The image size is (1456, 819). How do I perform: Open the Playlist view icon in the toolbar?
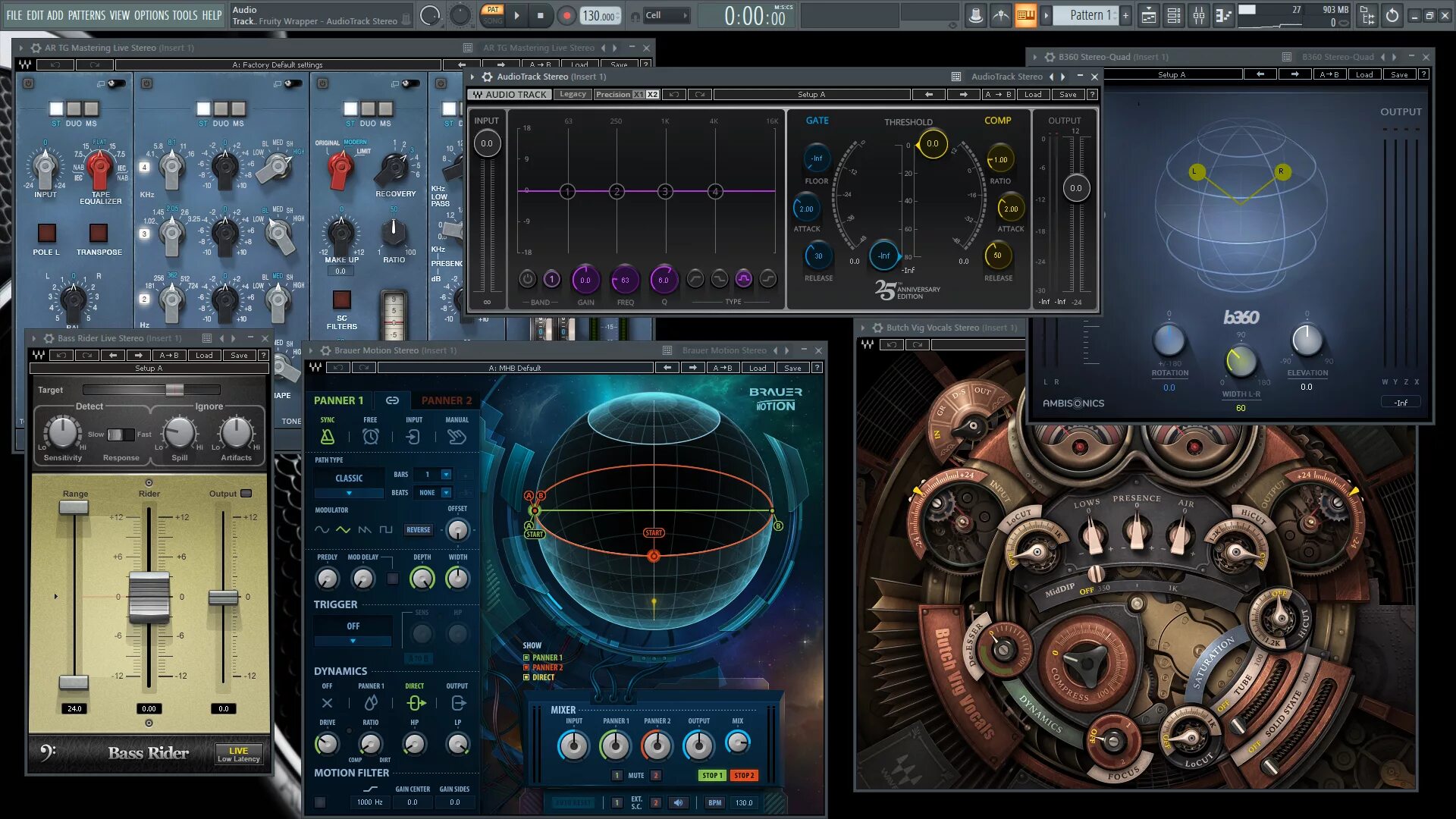[1148, 15]
